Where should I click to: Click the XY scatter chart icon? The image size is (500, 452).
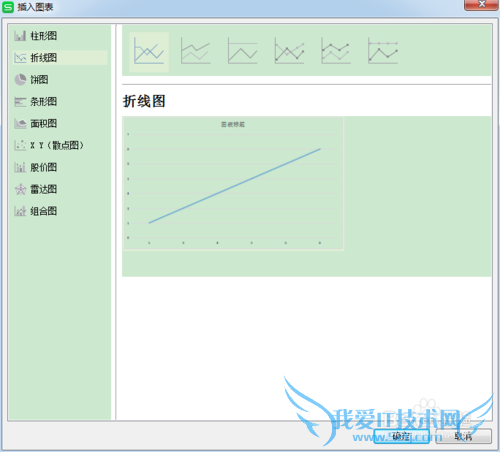pyautogui.click(x=20, y=145)
